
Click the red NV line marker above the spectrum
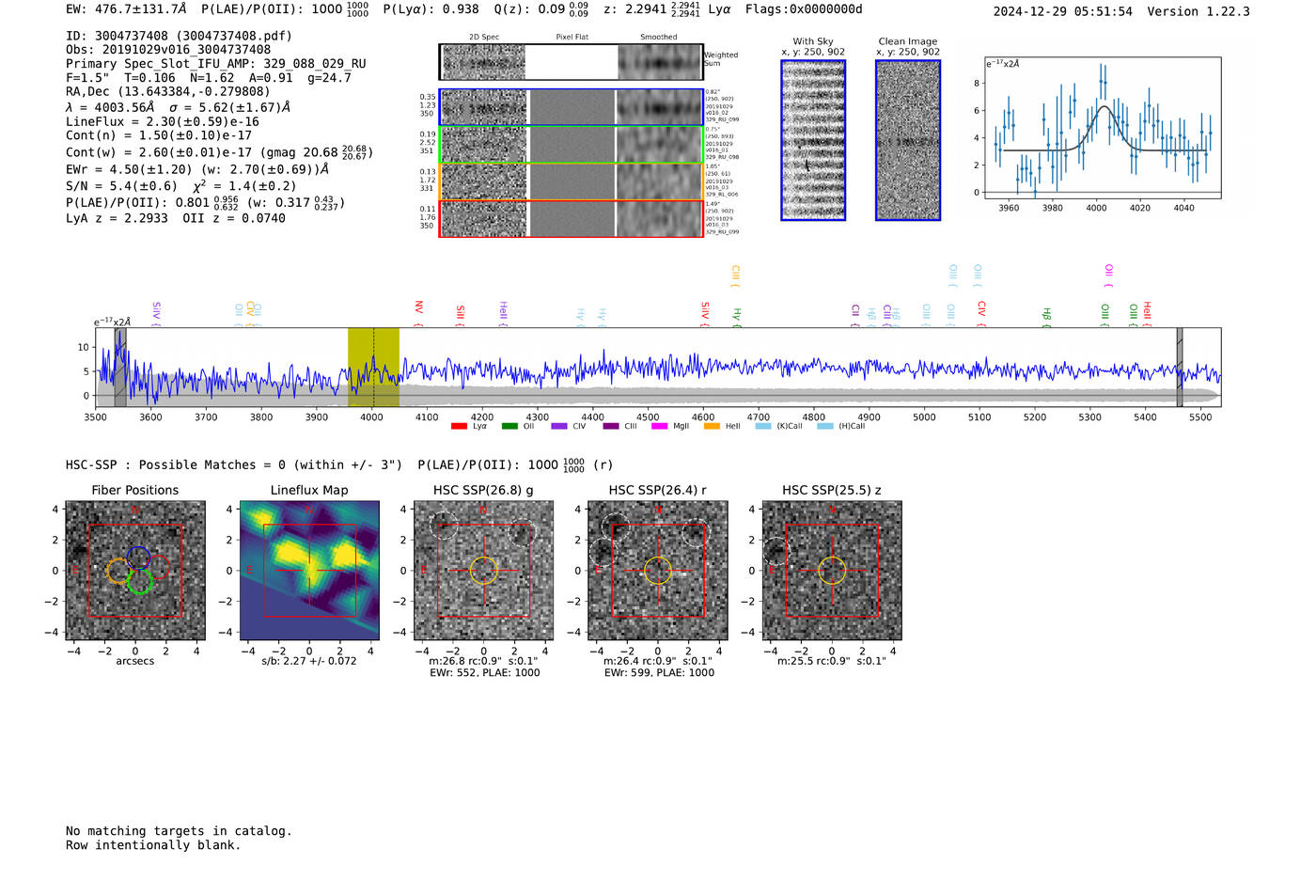pyautogui.click(x=418, y=313)
